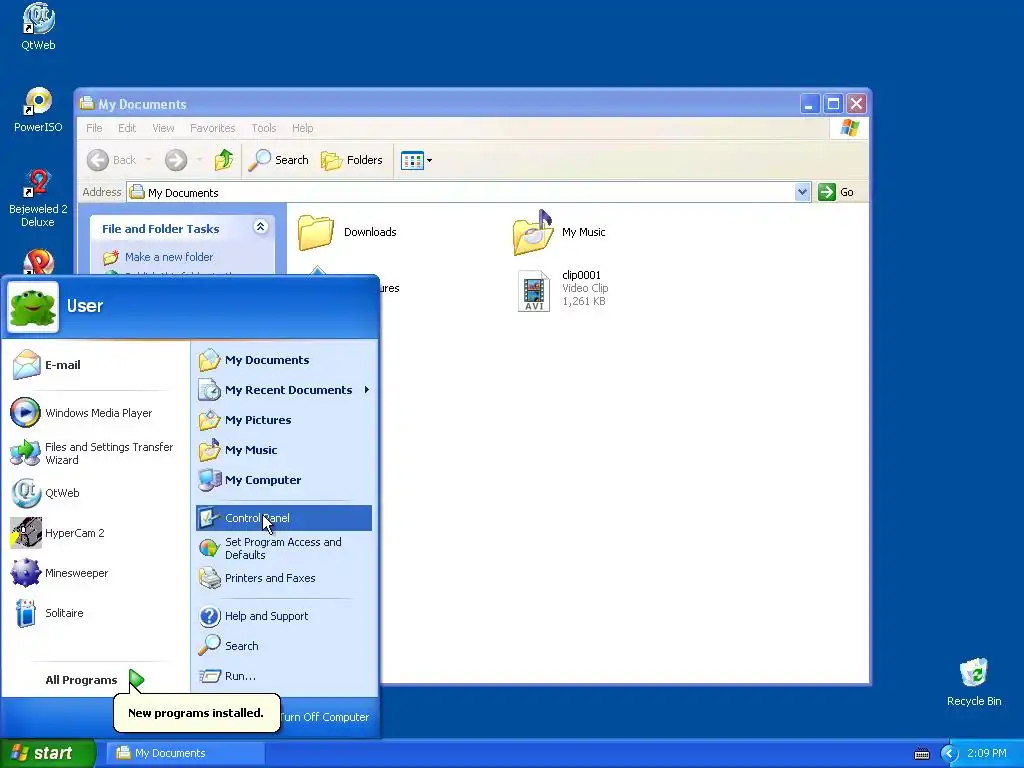Select the PowerISO desktop icon
This screenshot has height=768, width=1024.
click(38, 110)
